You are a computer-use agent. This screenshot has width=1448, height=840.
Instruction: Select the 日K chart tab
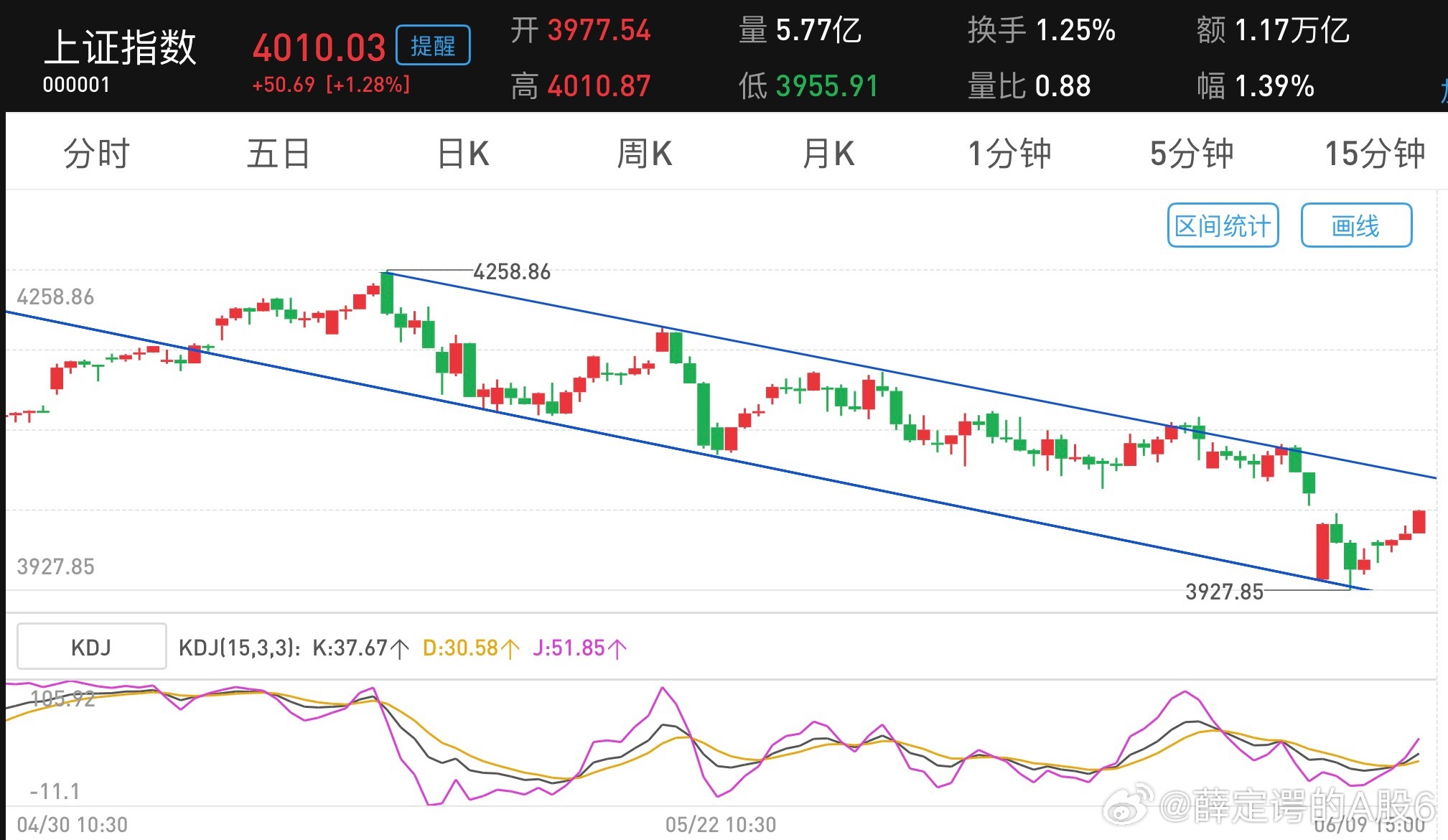coord(463,154)
